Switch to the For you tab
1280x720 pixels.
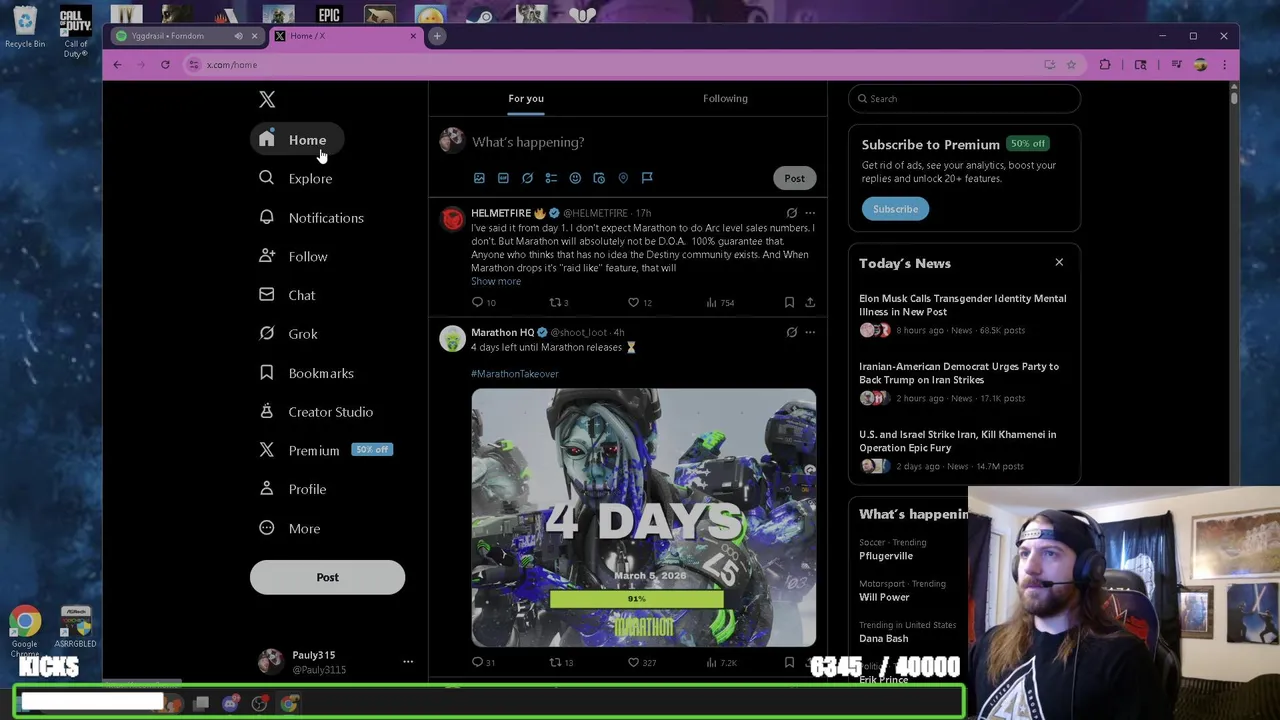click(x=526, y=98)
